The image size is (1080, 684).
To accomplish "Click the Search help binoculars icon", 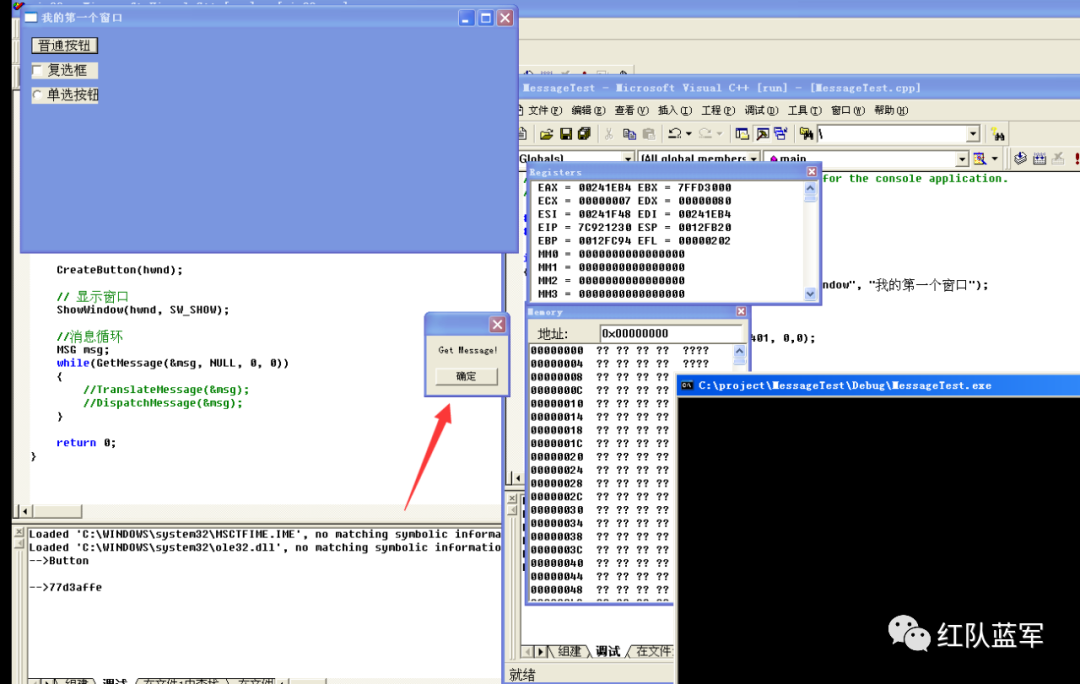I will pos(997,134).
